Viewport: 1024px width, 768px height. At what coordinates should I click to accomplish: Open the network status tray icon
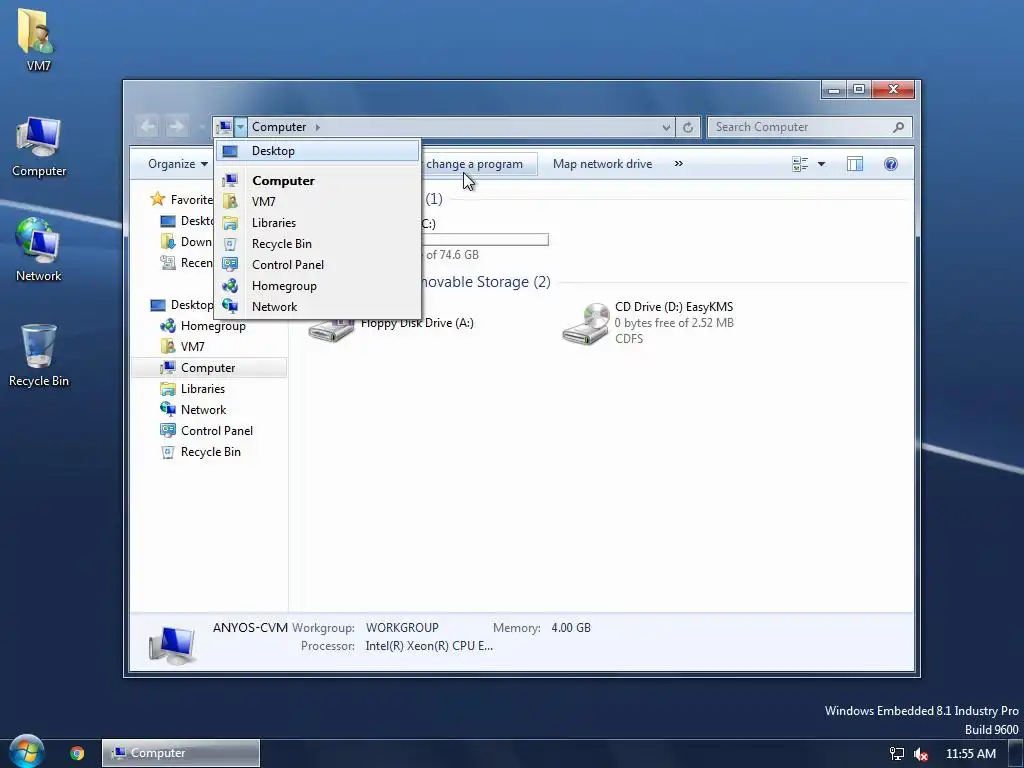pyautogui.click(x=897, y=754)
